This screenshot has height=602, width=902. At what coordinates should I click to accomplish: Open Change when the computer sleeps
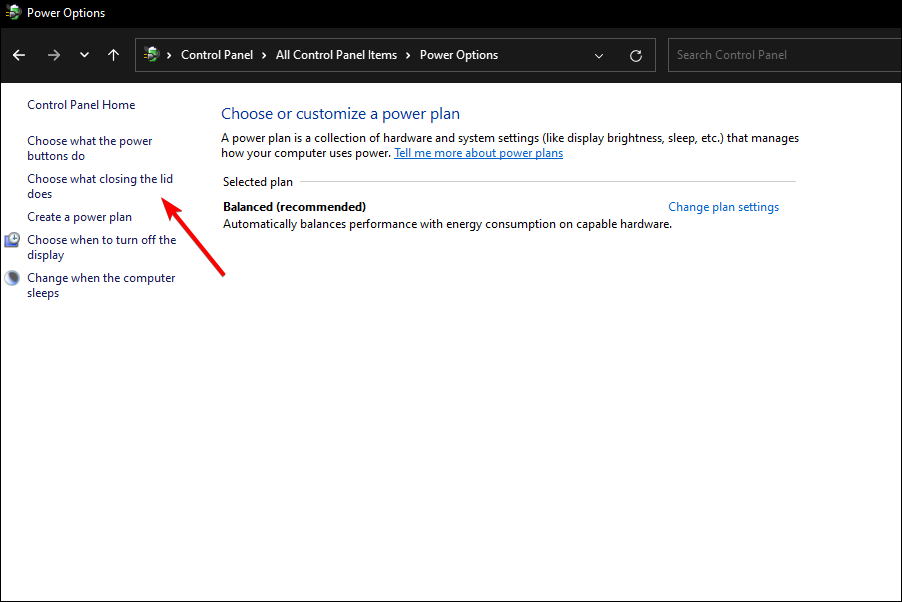click(x=101, y=285)
